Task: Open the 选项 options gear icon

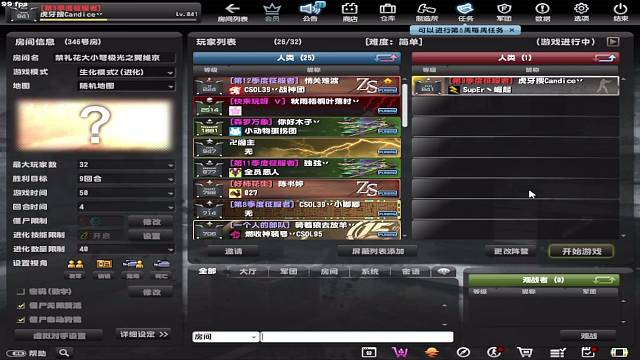Action: [x=581, y=12]
